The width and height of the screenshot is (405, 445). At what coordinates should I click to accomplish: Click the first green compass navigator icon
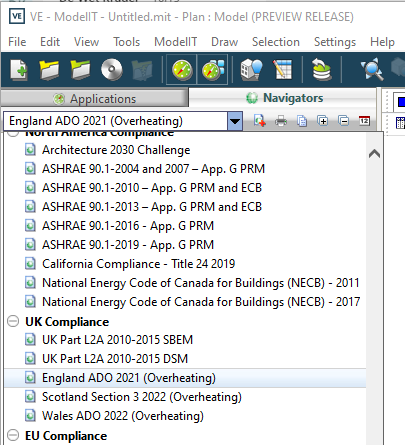point(182,70)
